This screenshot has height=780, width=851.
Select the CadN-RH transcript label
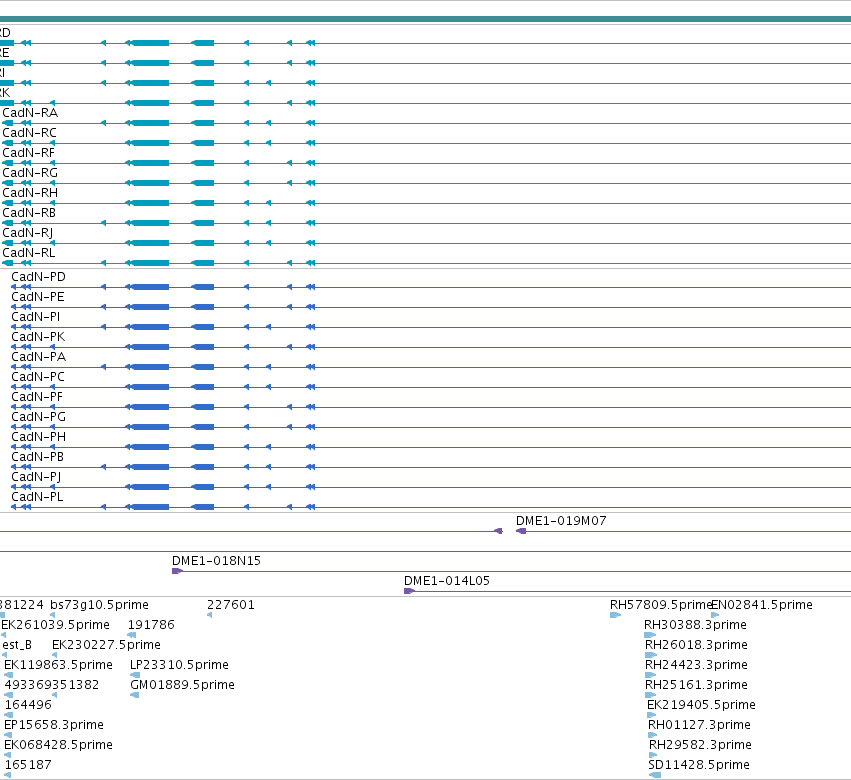tap(30, 193)
